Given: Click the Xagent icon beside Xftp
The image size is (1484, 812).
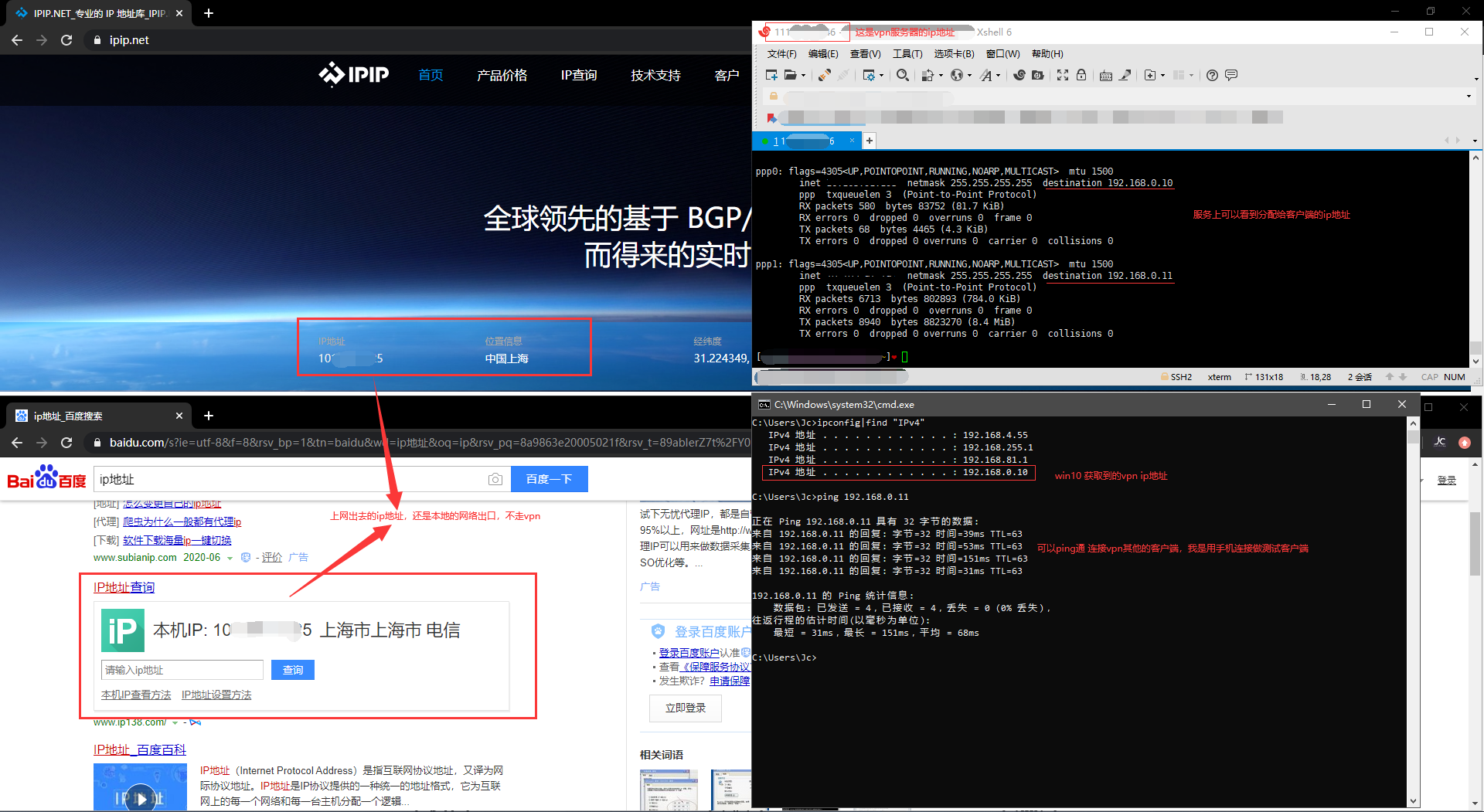Looking at the screenshot, I should point(1038,75).
